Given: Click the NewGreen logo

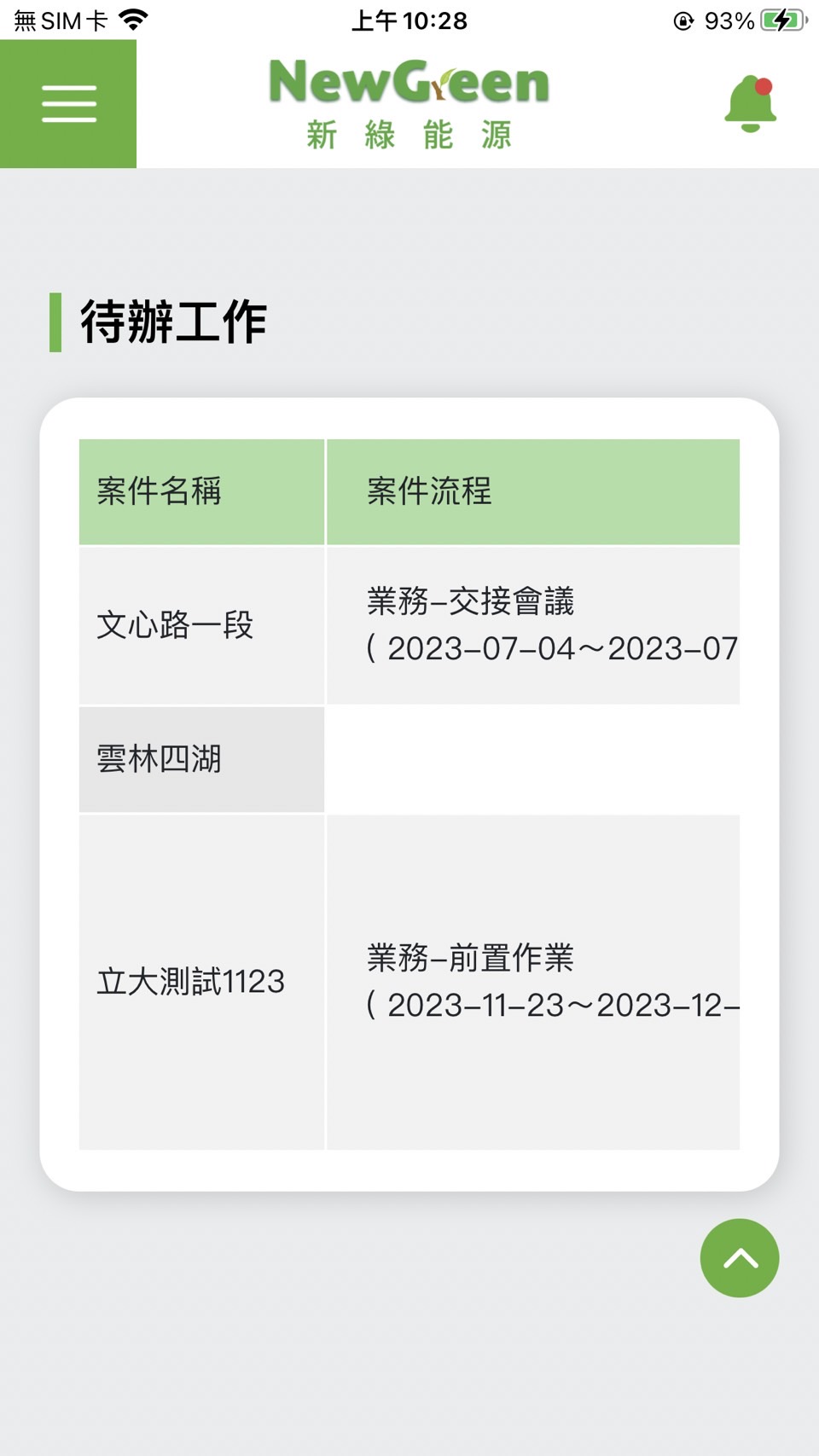Looking at the screenshot, I should coord(409,83).
